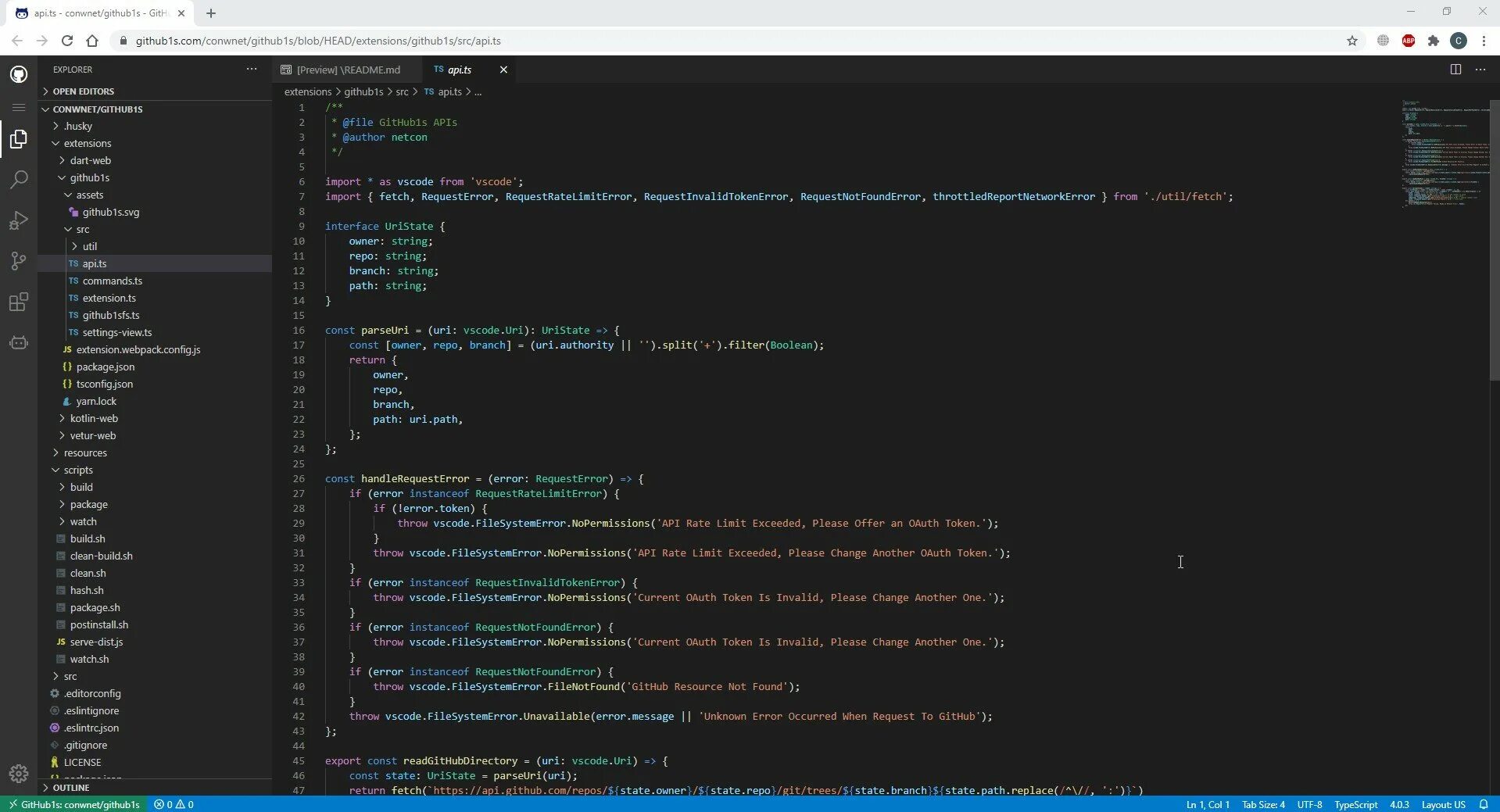Open the Search view icon

click(19, 180)
